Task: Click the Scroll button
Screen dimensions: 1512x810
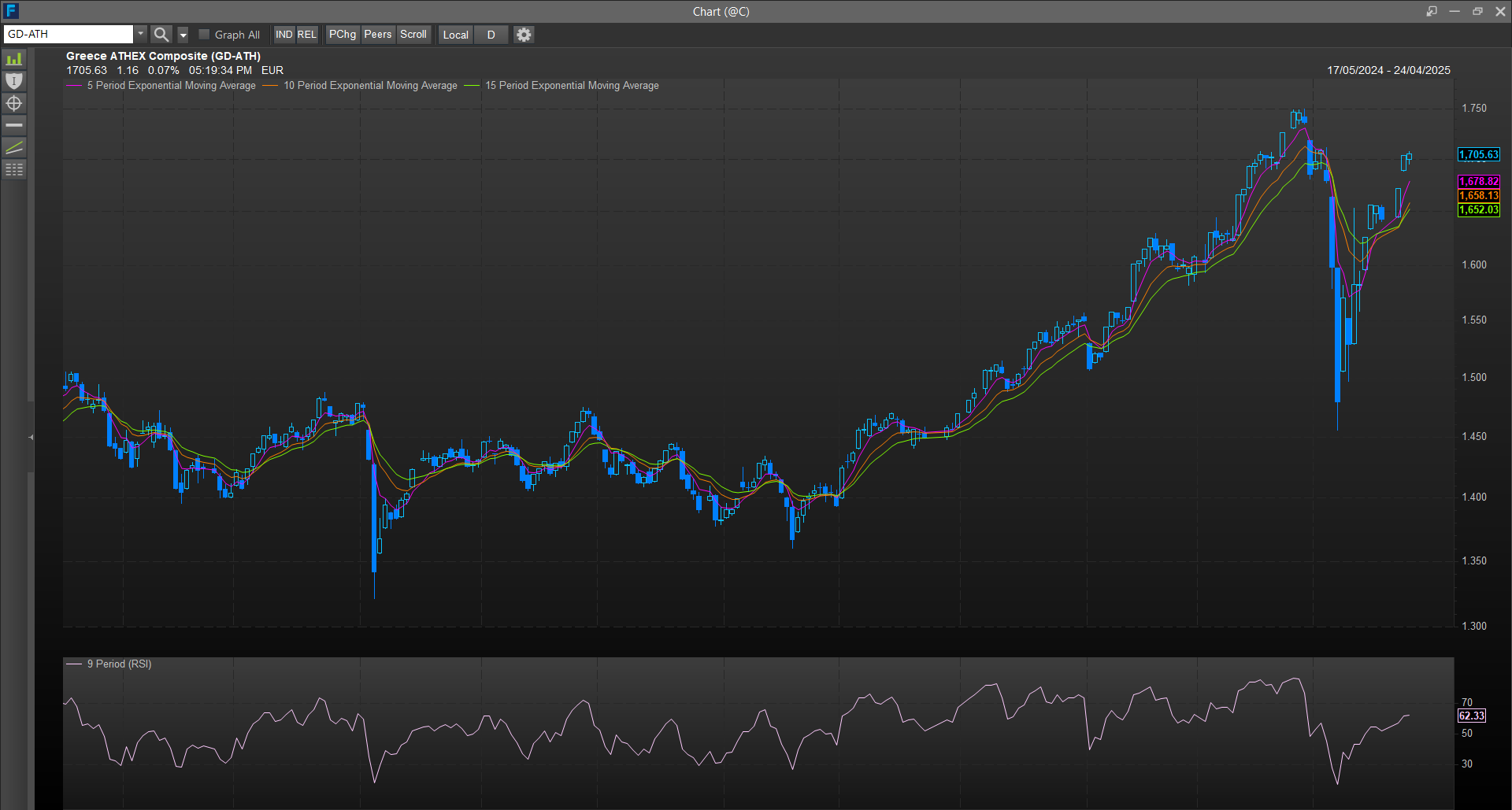Action: [x=413, y=35]
